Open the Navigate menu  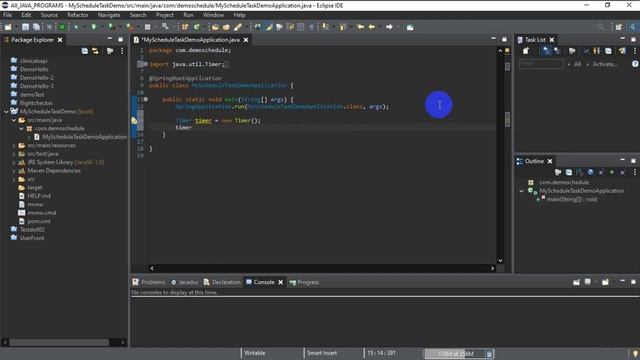[109, 15]
